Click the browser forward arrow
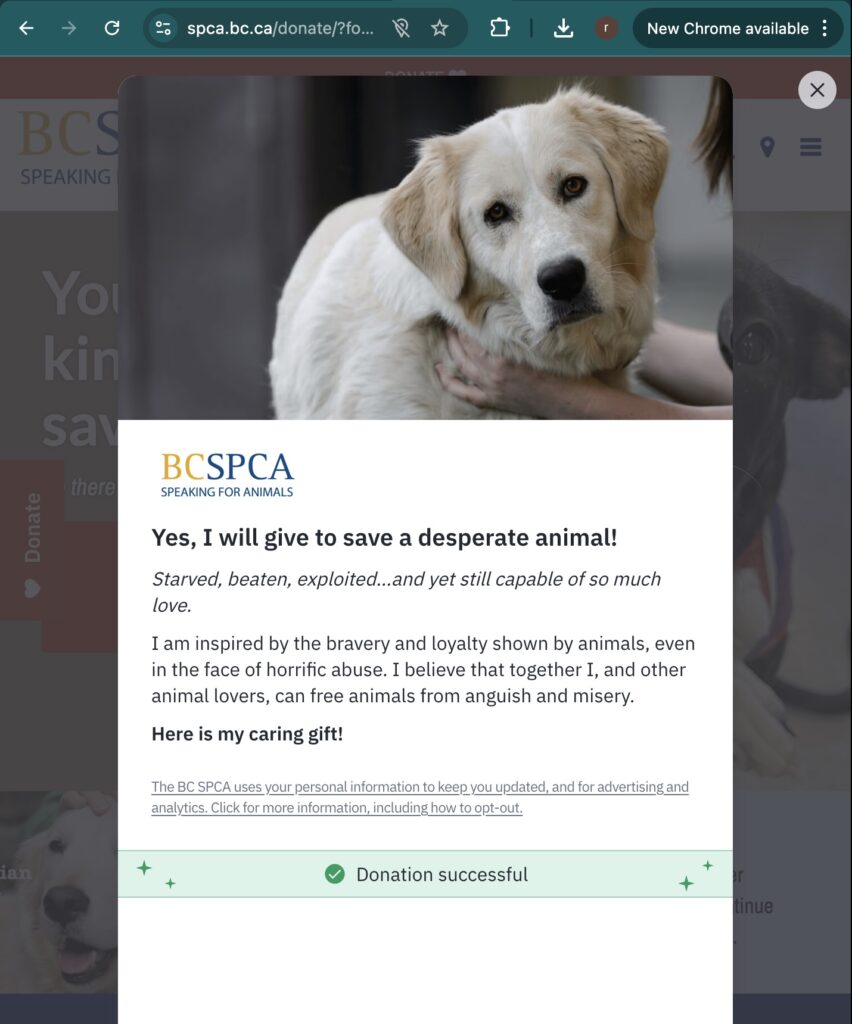Viewport: 852px width, 1024px height. 69,28
